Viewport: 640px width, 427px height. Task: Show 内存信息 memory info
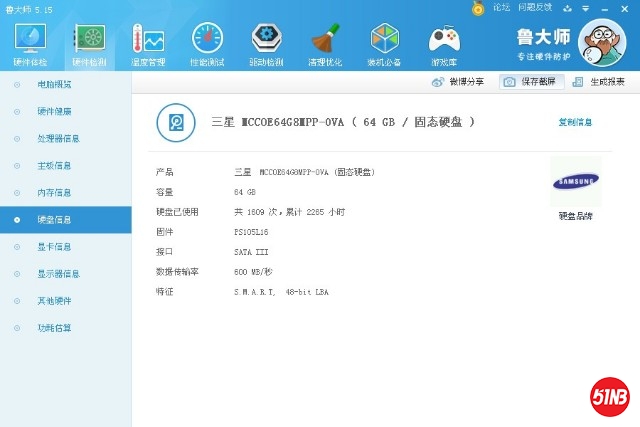pos(54,192)
